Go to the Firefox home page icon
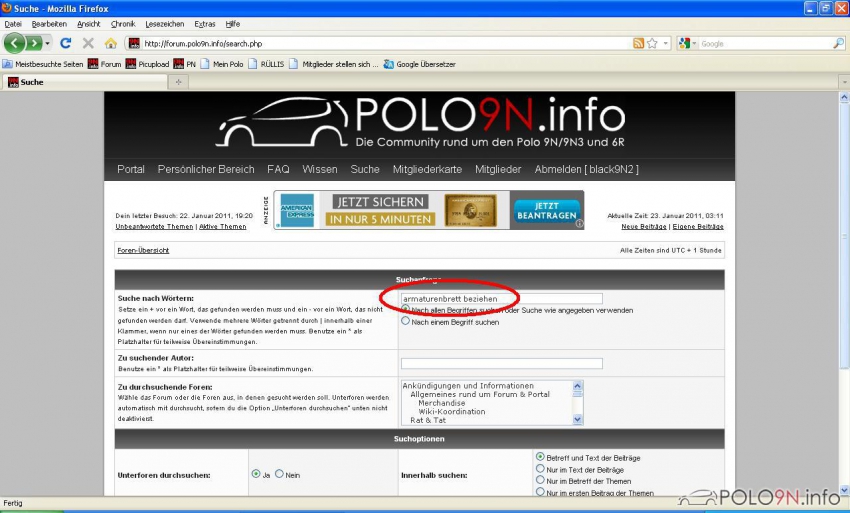 [110, 44]
